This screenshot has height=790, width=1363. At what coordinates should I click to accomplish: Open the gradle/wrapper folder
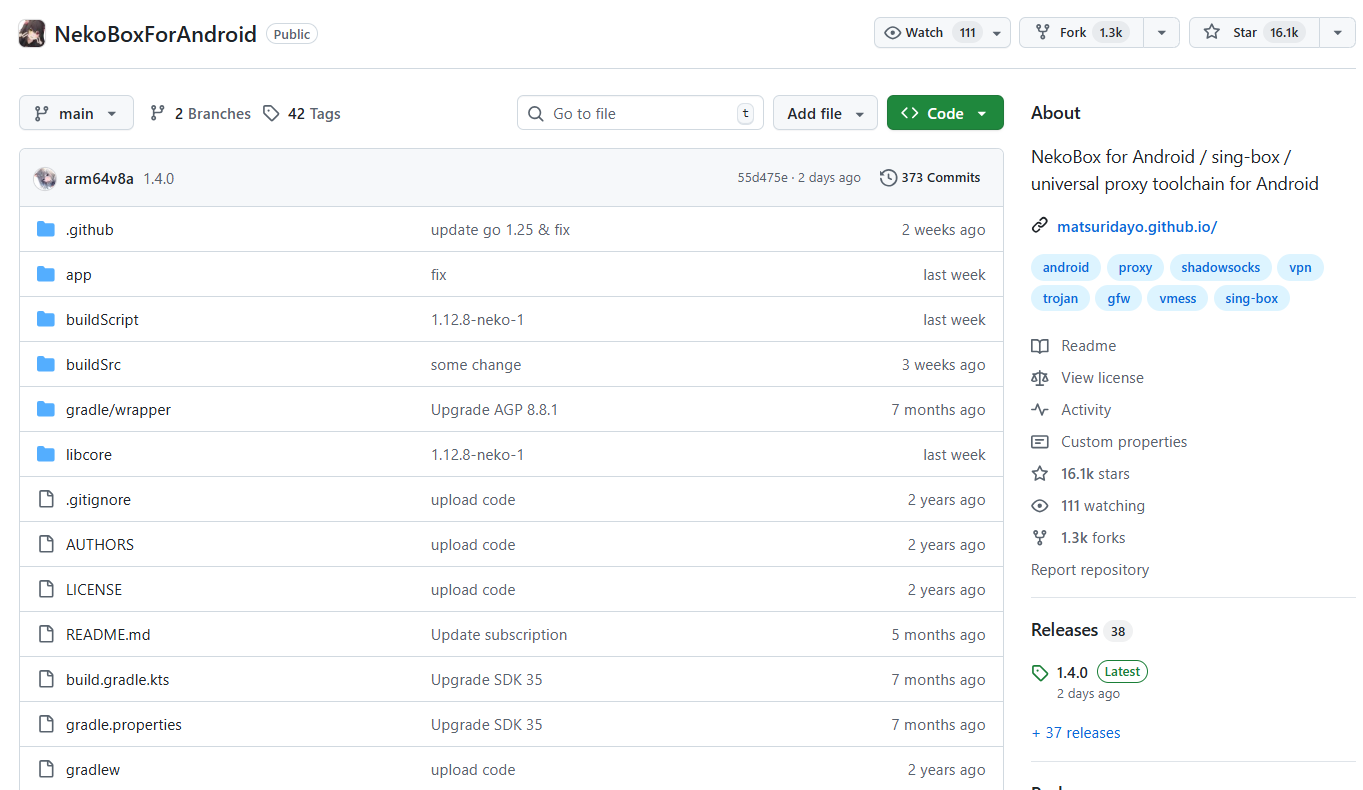118,409
